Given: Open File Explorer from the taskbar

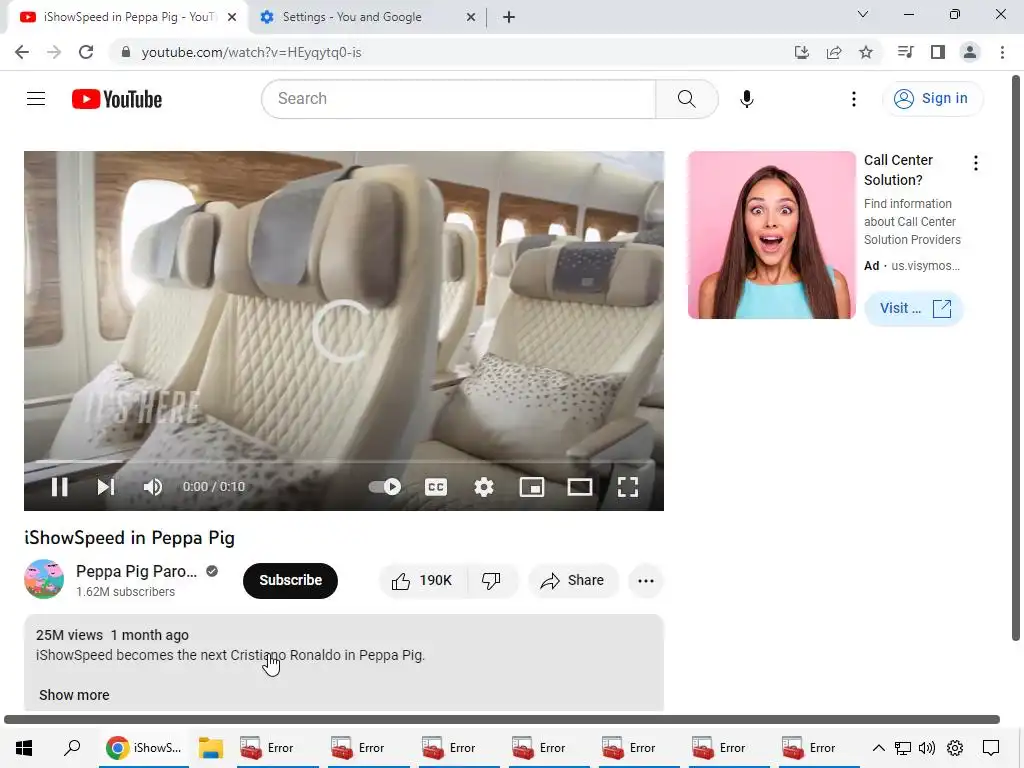Looking at the screenshot, I should (x=211, y=748).
